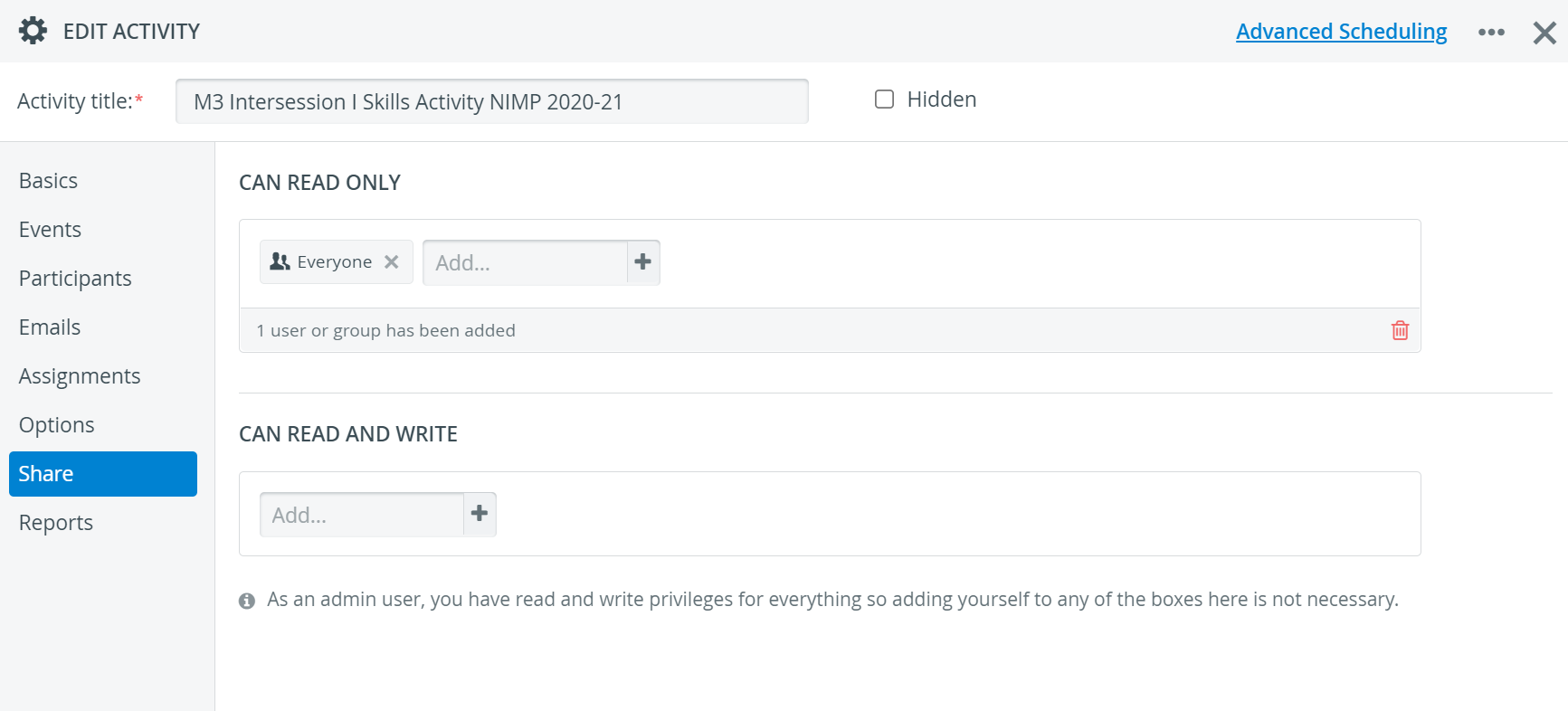Delete all added users with the trash icon

tap(1400, 330)
